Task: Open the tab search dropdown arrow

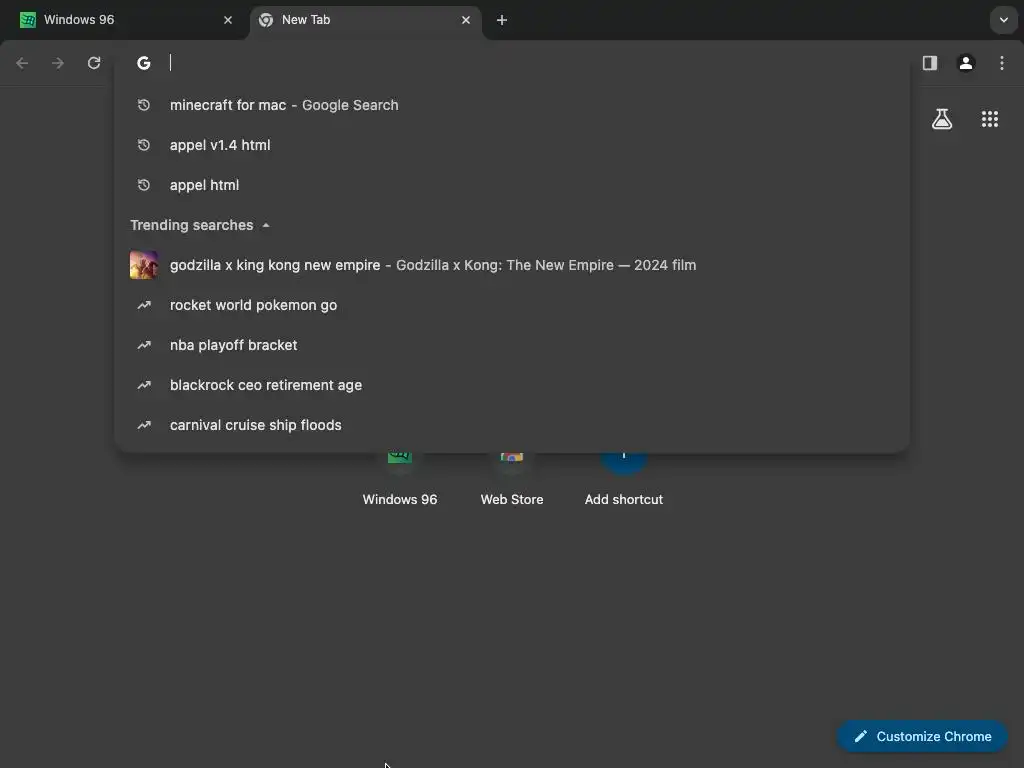Action: pyautogui.click(x=1004, y=20)
